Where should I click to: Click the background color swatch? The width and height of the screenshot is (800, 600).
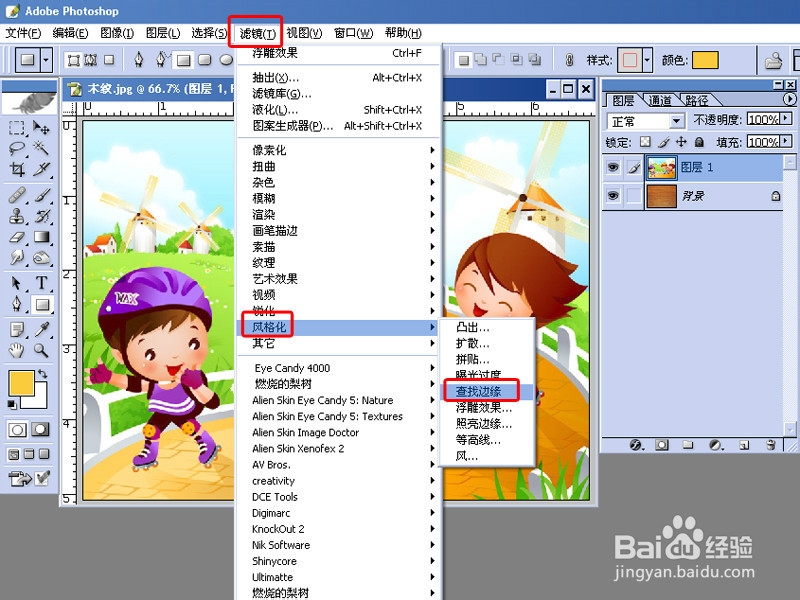click(39, 399)
